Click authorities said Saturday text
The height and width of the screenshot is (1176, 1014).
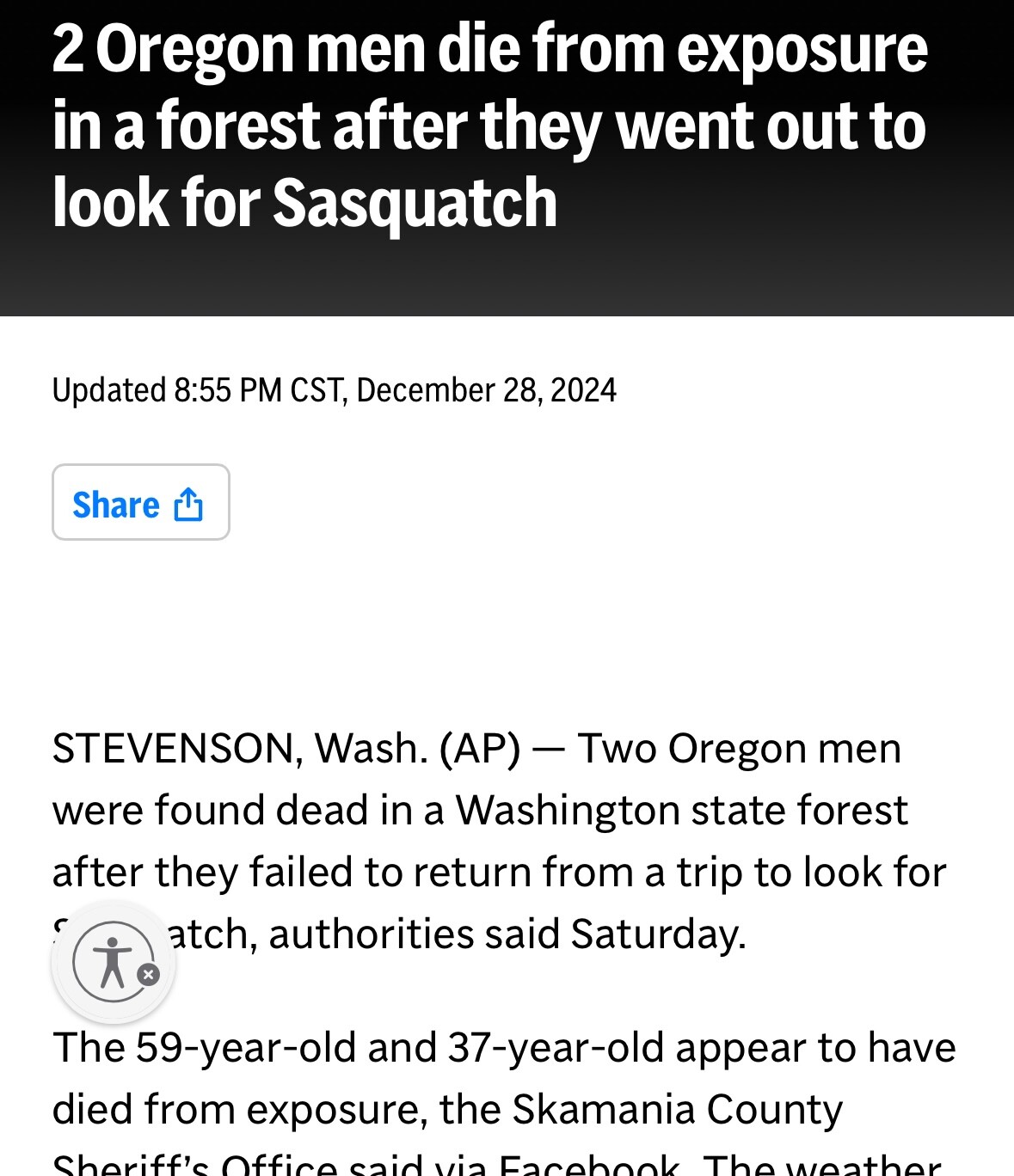coord(507,934)
